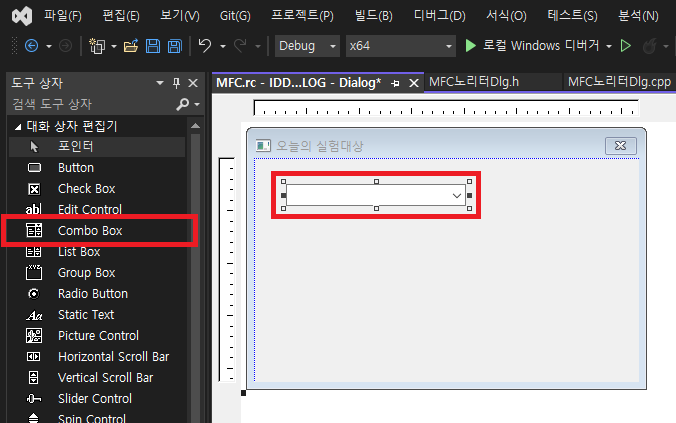The width and height of the screenshot is (676, 423).
Task: Save current file with the disk icon
Action: tap(153, 46)
